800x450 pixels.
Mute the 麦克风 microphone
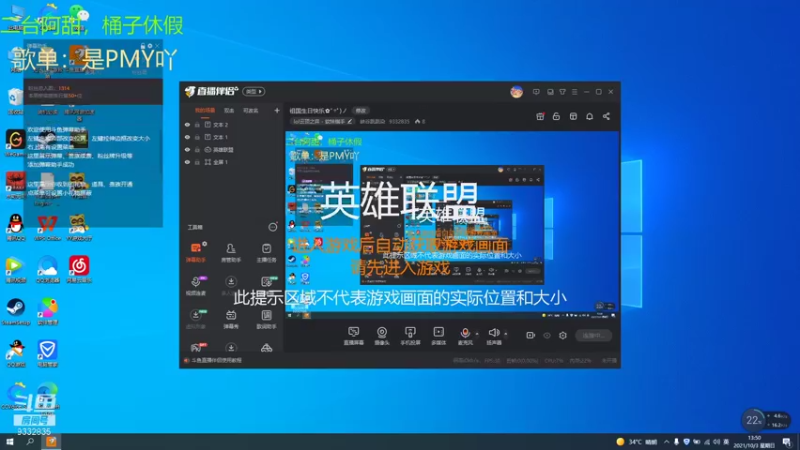465,336
